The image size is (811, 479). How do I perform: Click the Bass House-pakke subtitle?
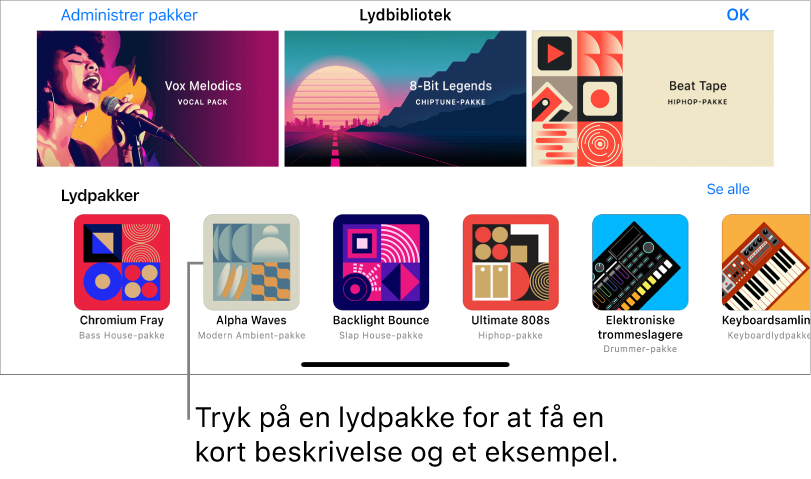coord(122,335)
